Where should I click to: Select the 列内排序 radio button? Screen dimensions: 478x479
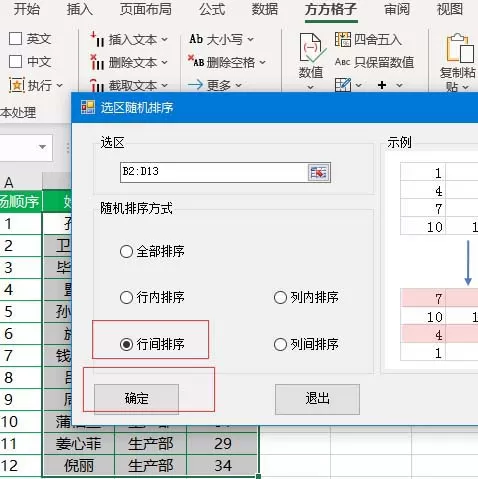point(280,297)
